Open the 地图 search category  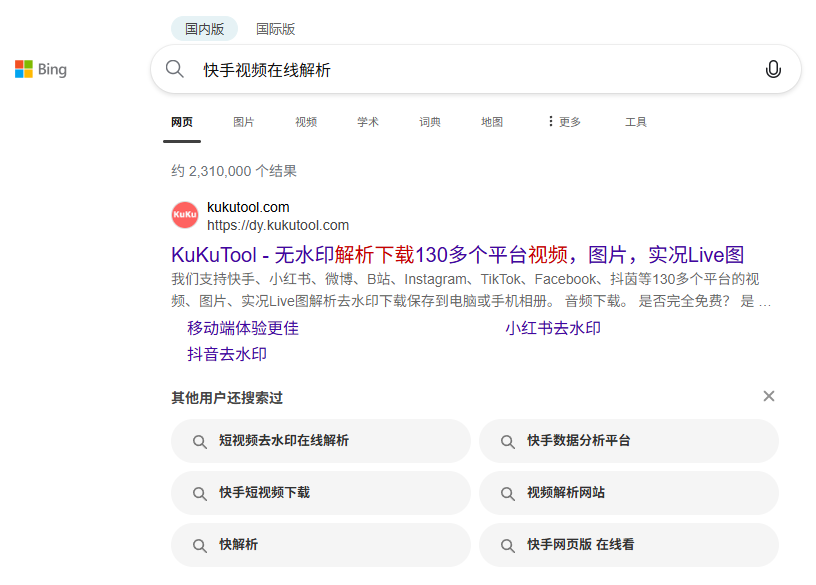(491, 121)
